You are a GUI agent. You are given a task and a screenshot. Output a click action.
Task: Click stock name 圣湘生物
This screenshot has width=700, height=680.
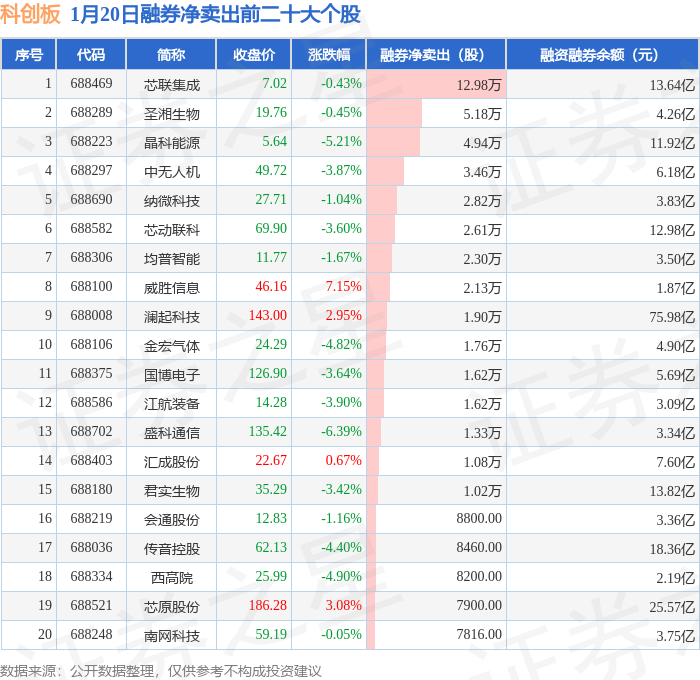pos(171,114)
